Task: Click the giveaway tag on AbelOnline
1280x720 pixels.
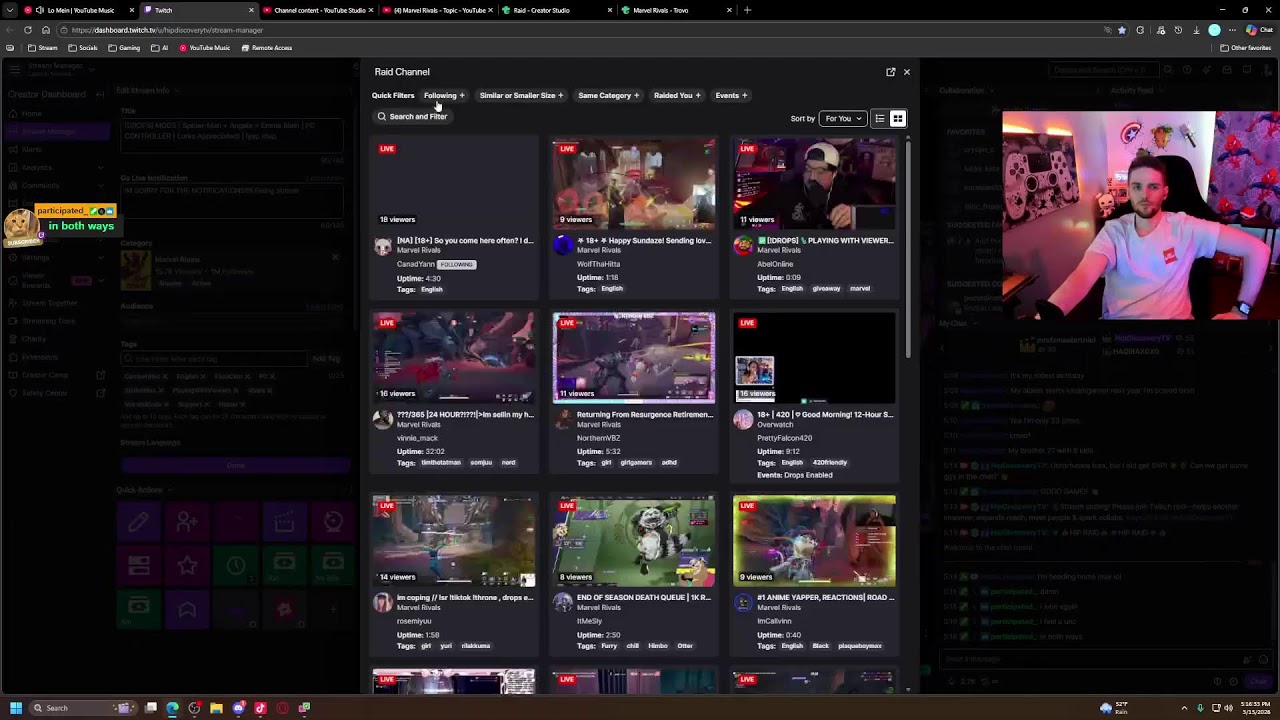Action: click(826, 289)
